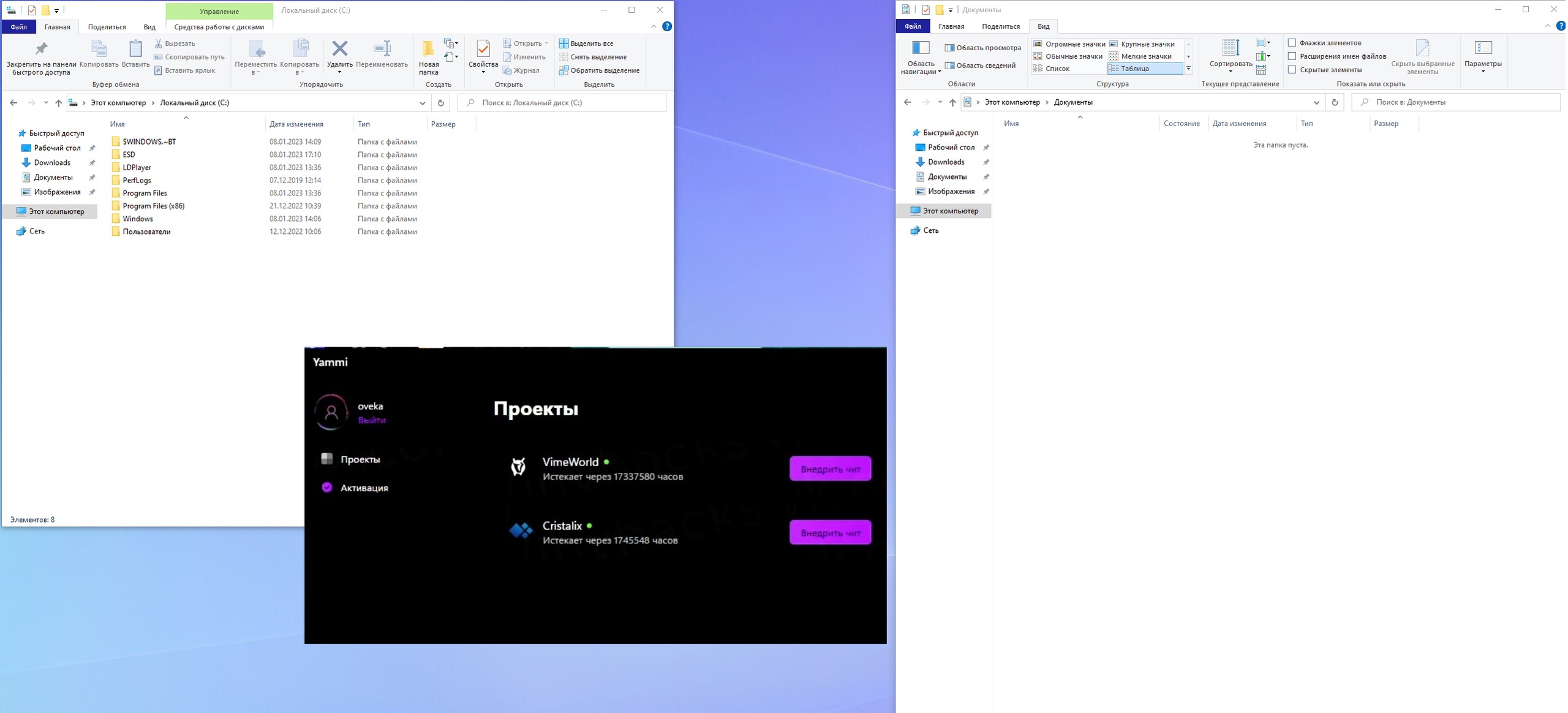
Task: Enable Расширения имен файлов checkbox
Action: [x=1292, y=56]
